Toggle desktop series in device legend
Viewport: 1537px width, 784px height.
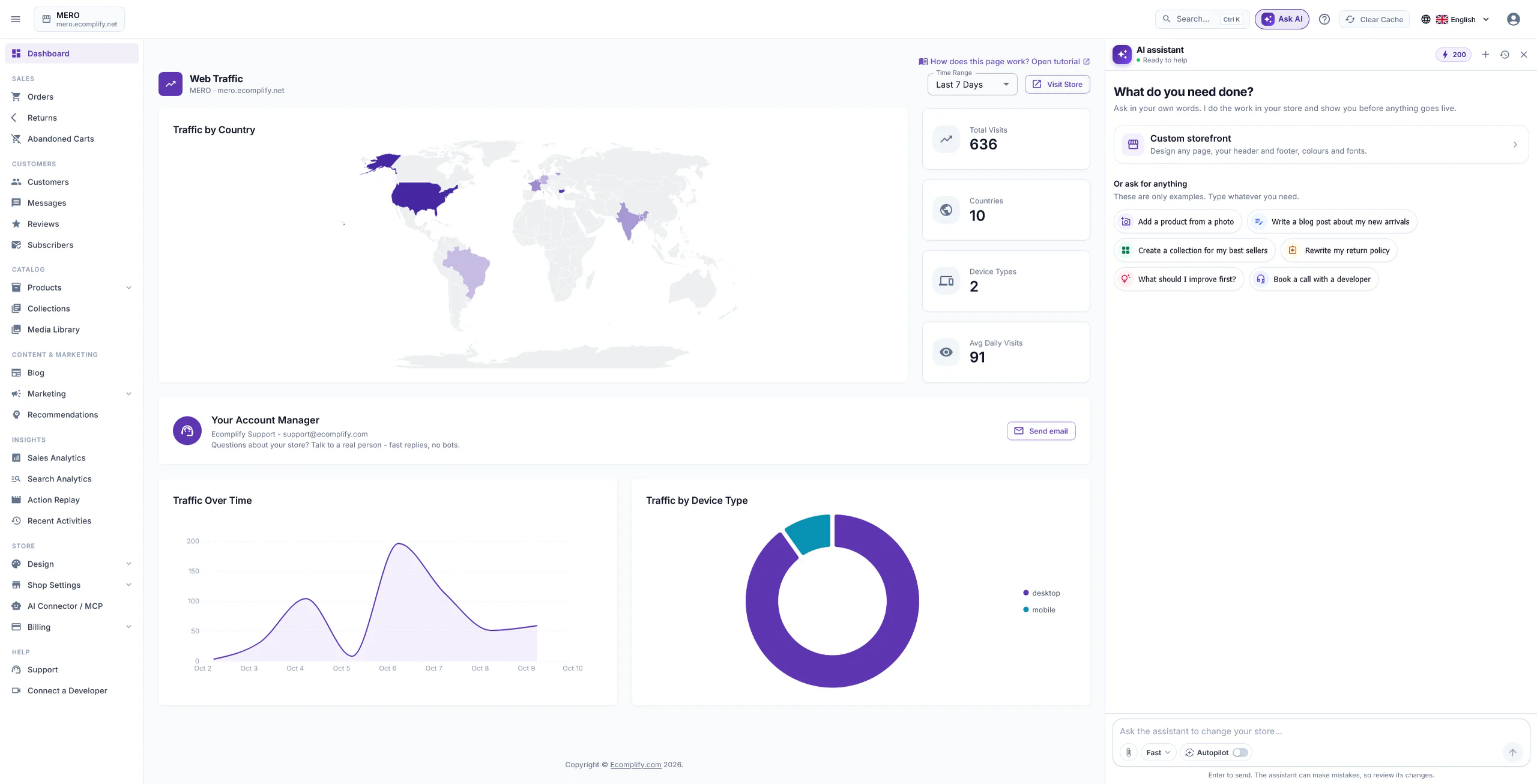pyautogui.click(x=1042, y=593)
